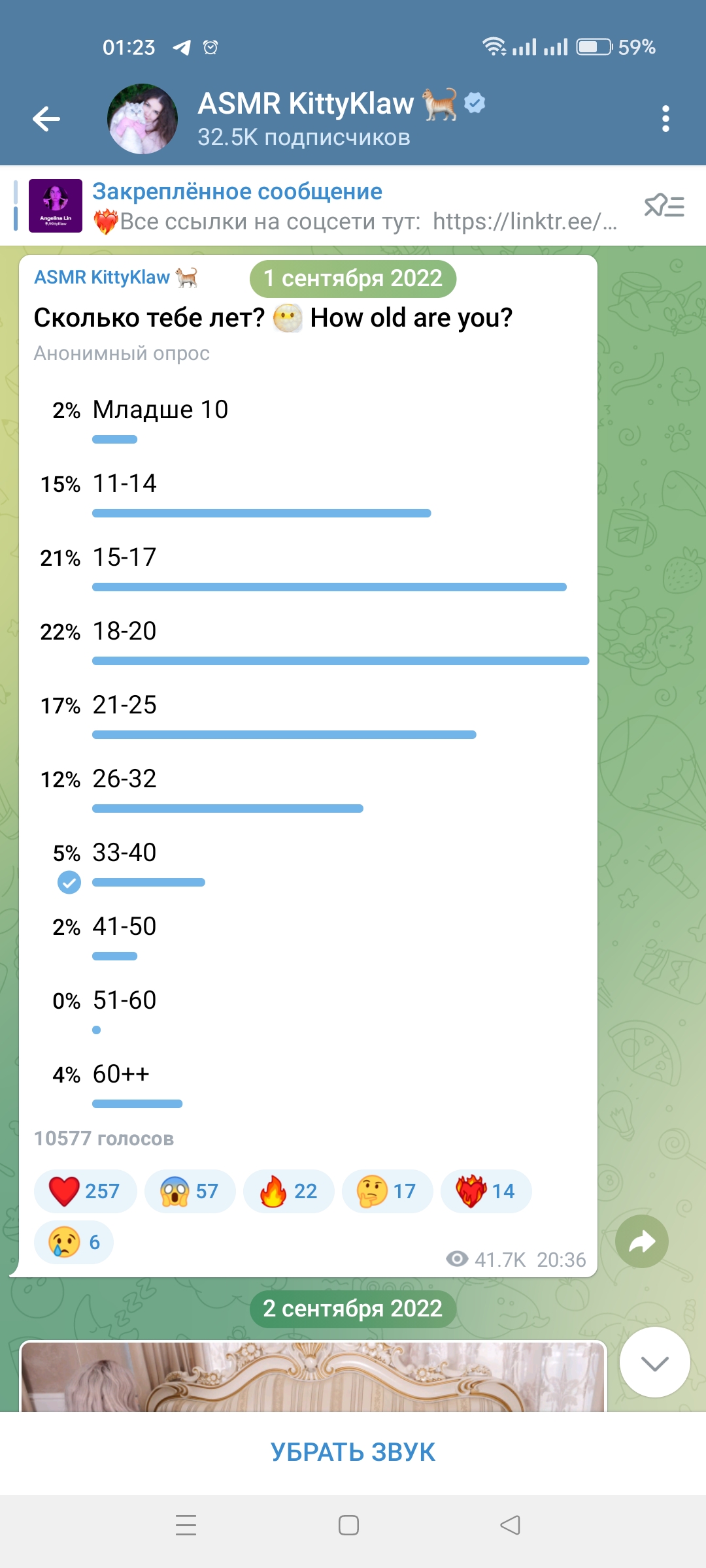Viewport: 706px width, 1568px height.
Task: Add the red heart reaction 257
Action: click(85, 1191)
